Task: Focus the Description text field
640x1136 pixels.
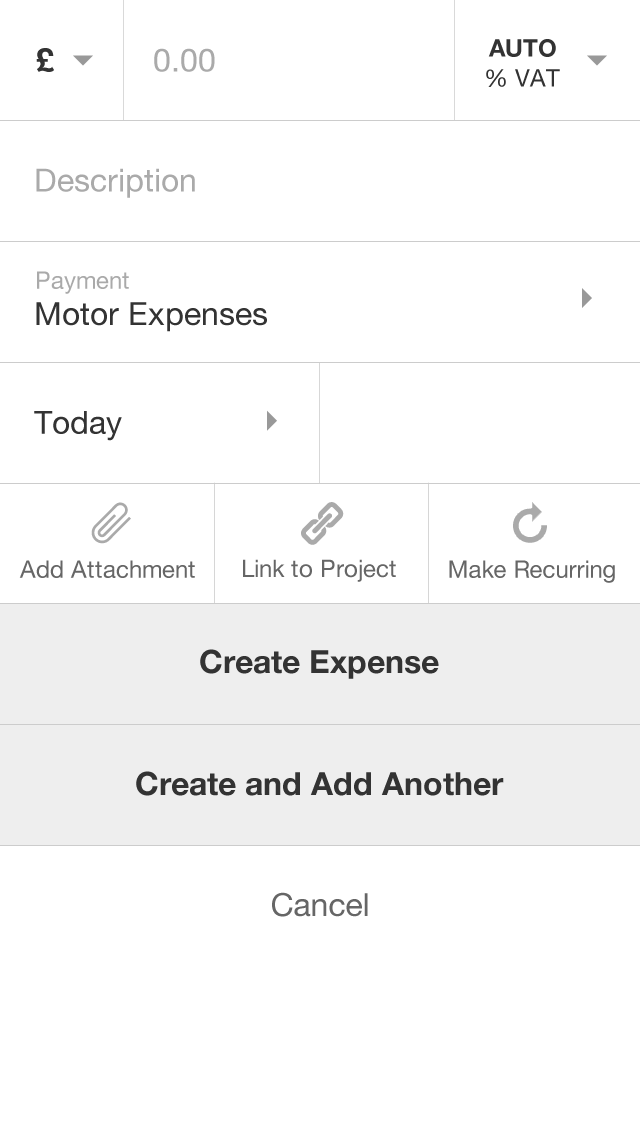Action: point(320,181)
